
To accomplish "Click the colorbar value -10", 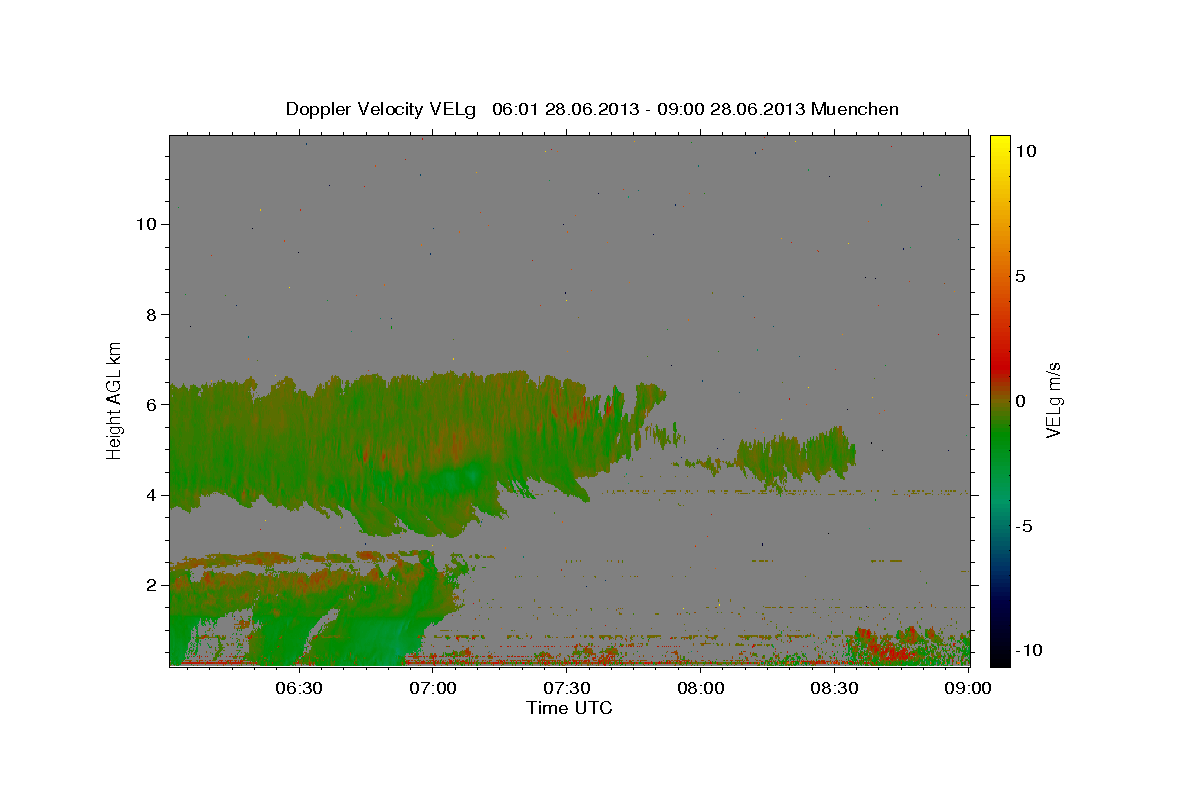I will tap(1027, 650).
